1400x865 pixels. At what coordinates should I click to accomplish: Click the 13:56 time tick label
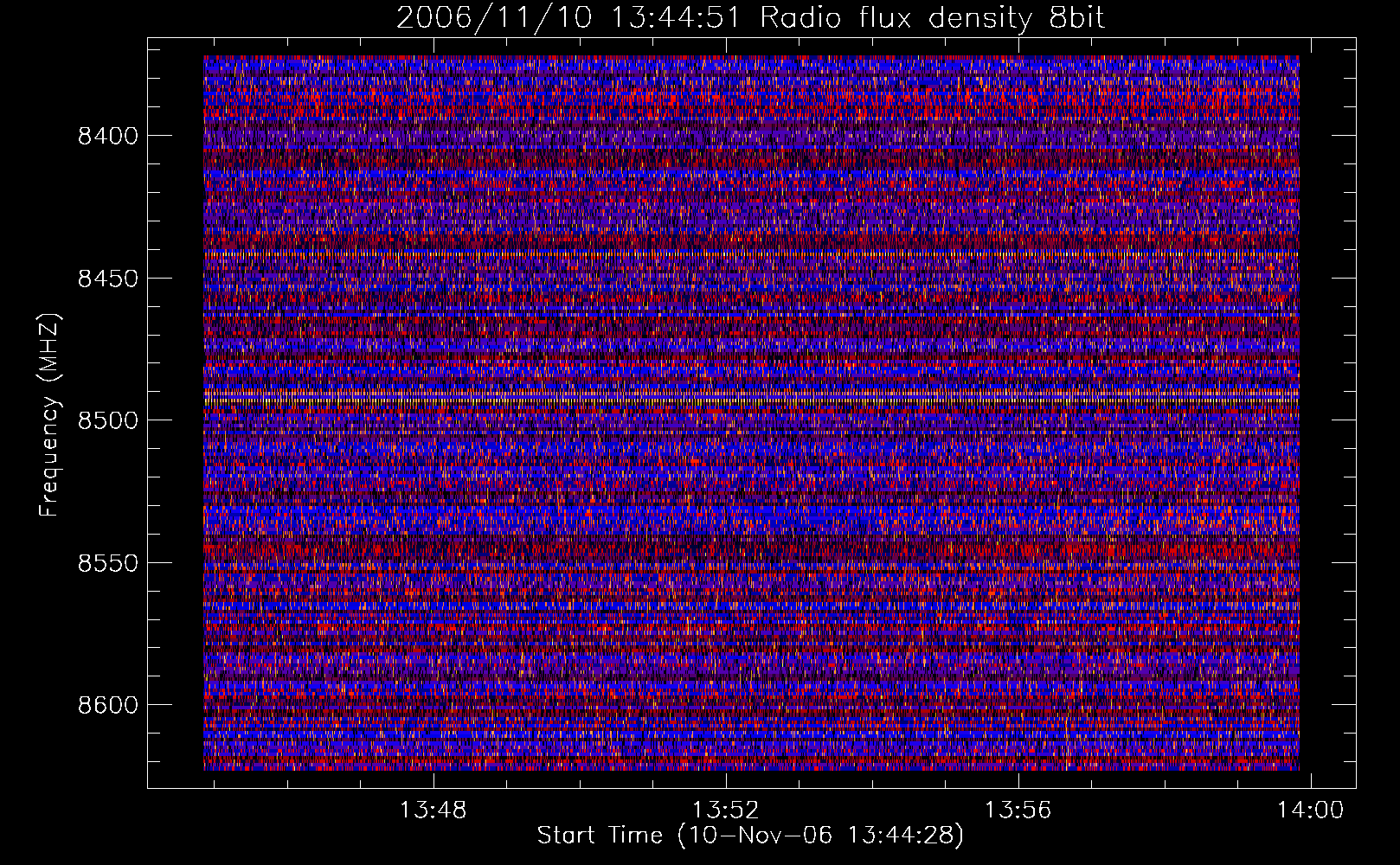coord(1018,811)
